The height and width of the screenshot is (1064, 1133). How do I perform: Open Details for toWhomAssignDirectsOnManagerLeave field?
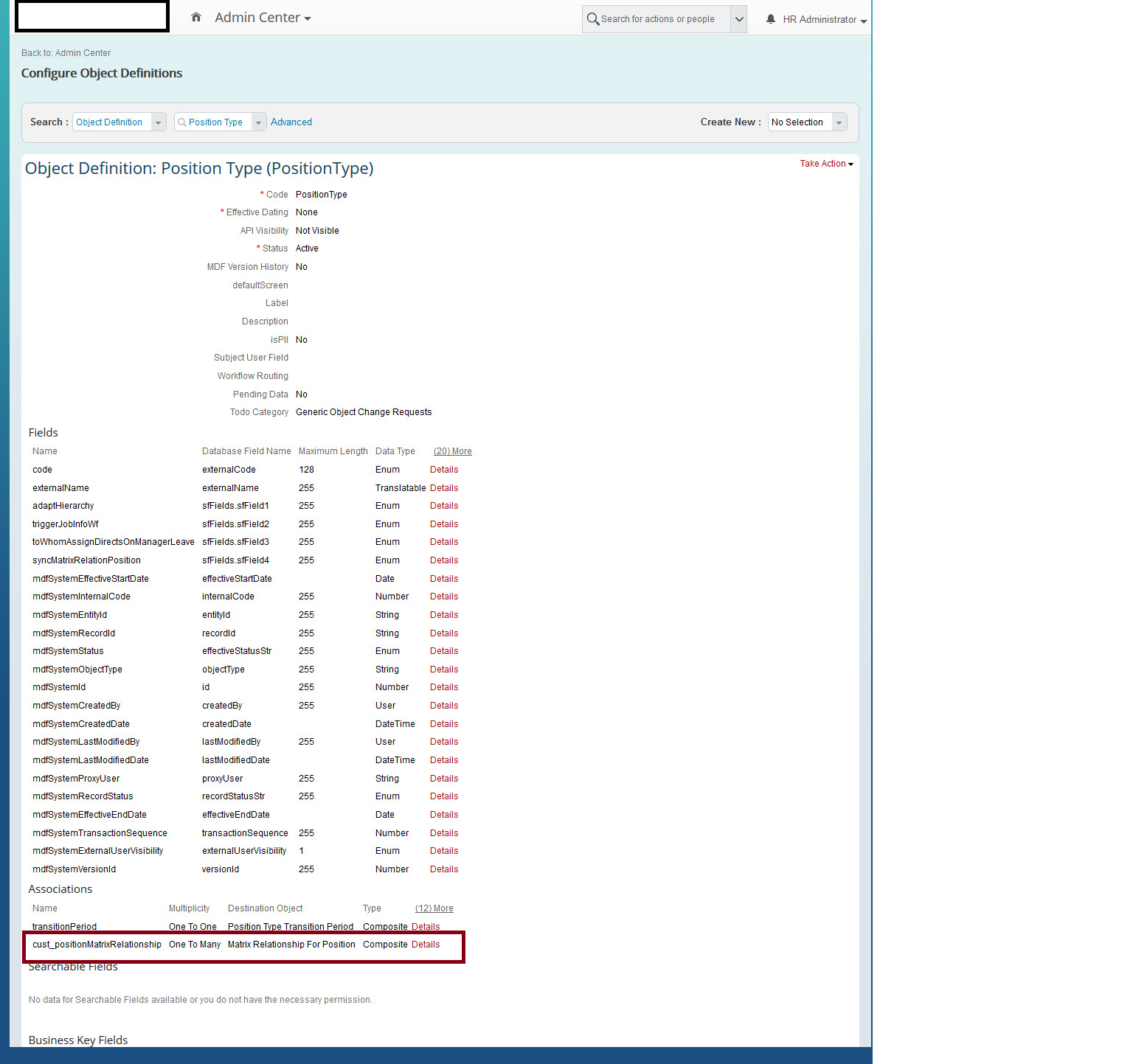(444, 542)
